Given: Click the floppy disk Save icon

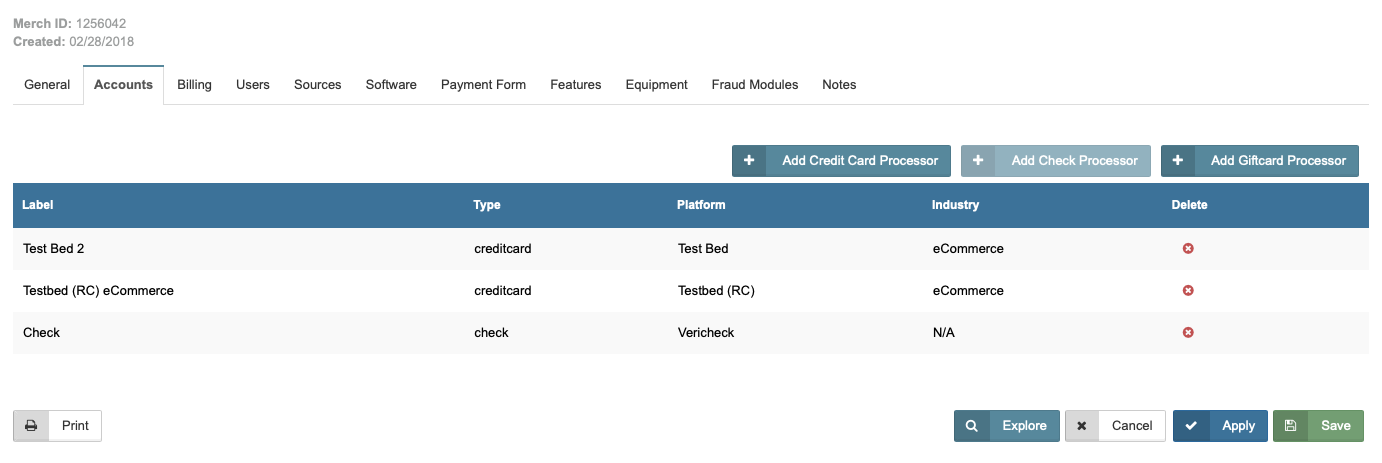Looking at the screenshot, I should [1290, 426].
